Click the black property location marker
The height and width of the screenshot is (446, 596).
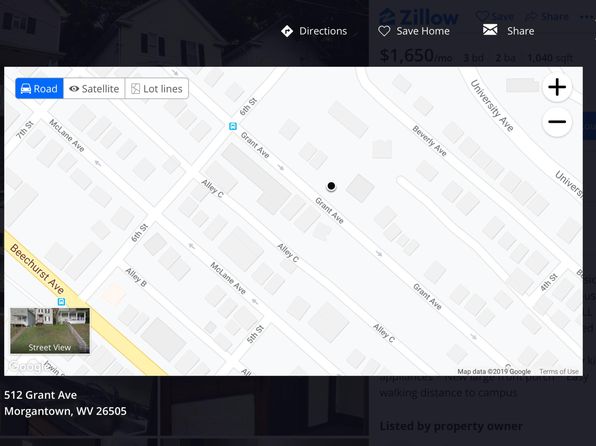[x=331, y=186]
